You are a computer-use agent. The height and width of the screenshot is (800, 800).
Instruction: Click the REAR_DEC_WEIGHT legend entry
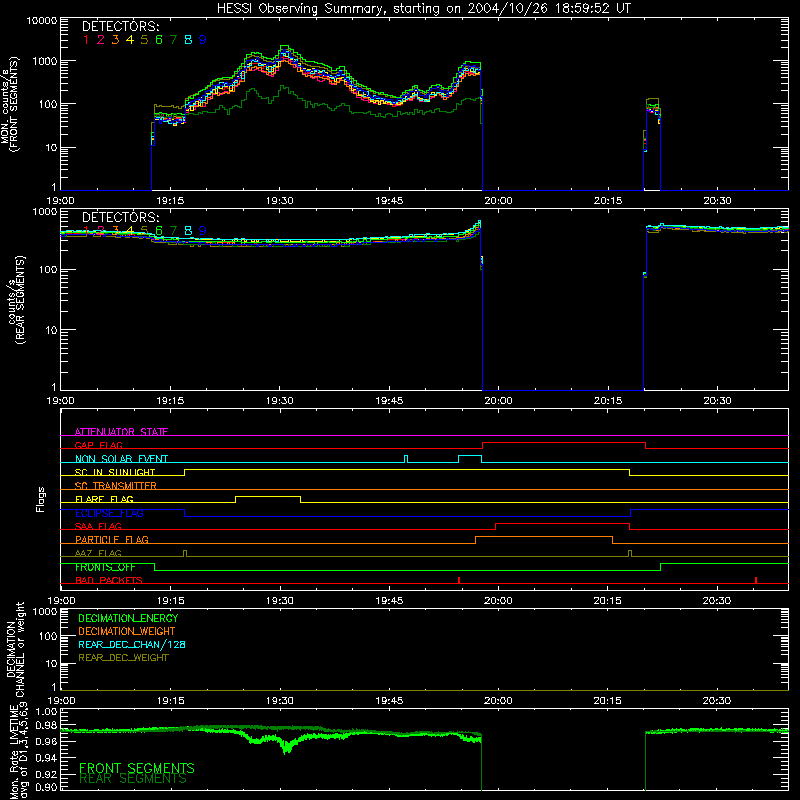(123, 658)
